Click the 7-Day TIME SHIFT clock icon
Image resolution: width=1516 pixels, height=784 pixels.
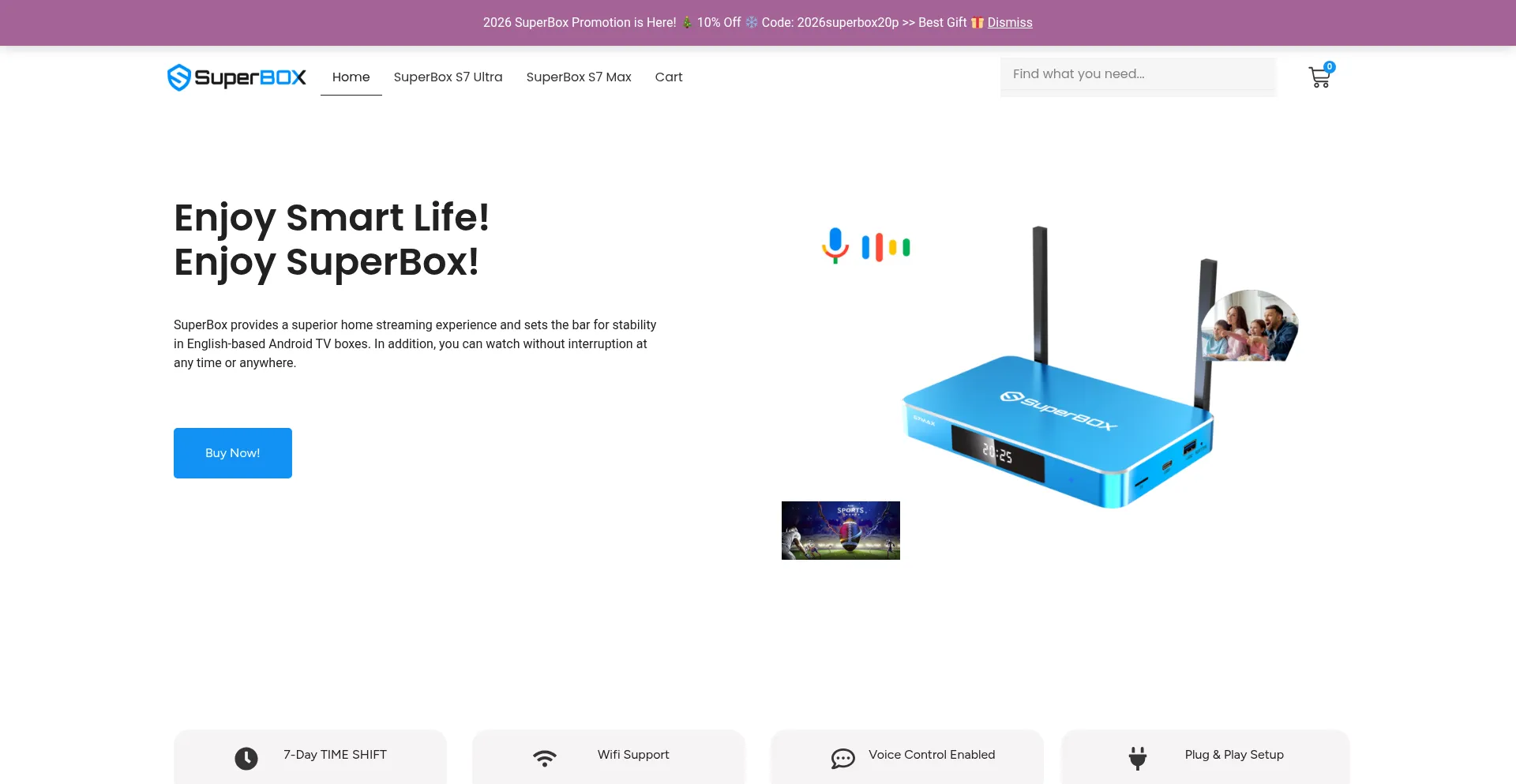[246, 759]
